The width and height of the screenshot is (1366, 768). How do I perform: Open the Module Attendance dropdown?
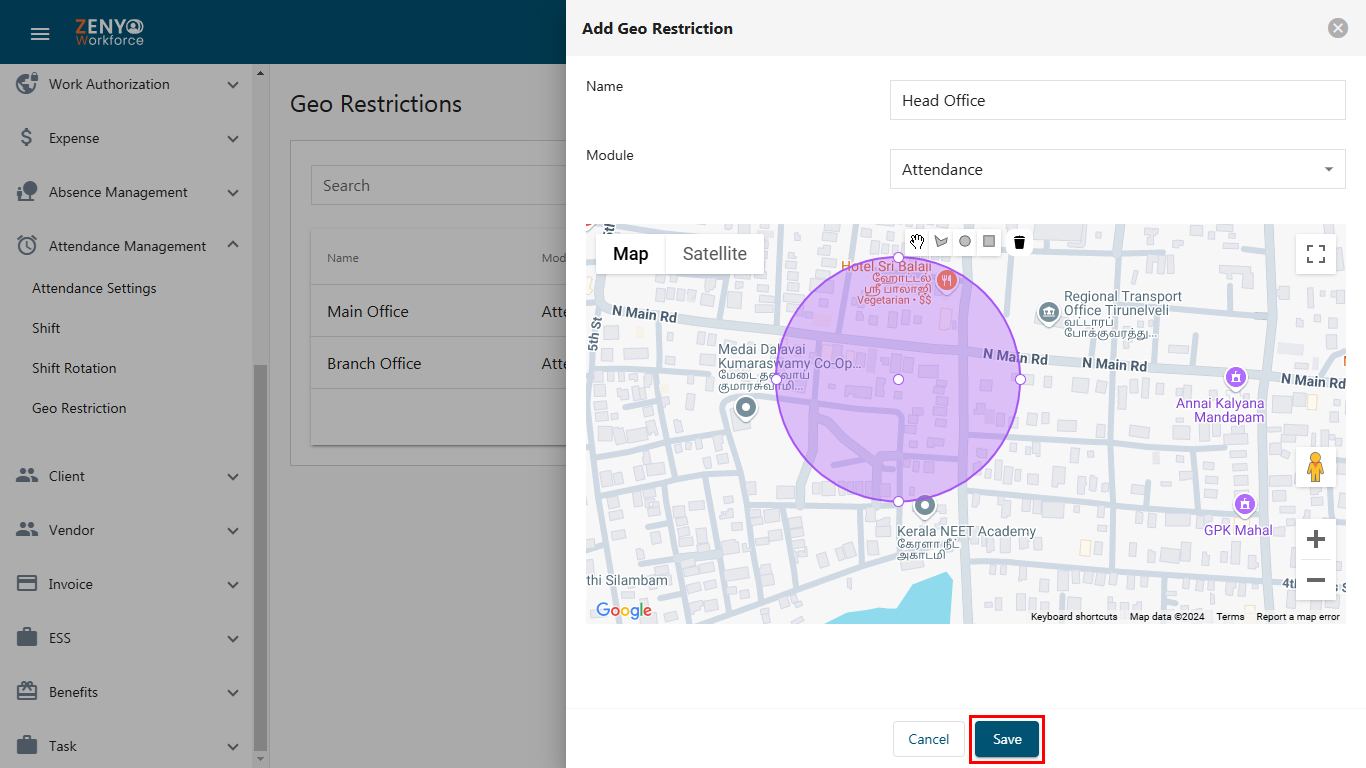1118,169
